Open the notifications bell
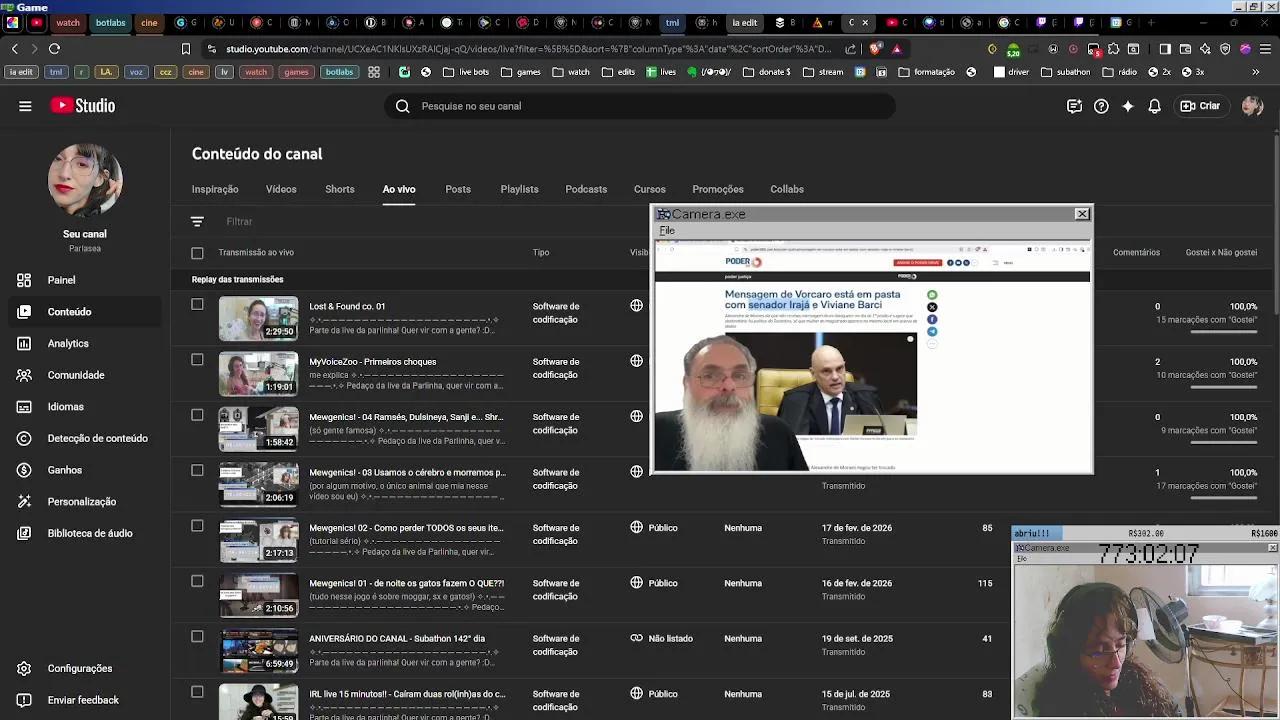1280x720 pixels. point(1155,106)
